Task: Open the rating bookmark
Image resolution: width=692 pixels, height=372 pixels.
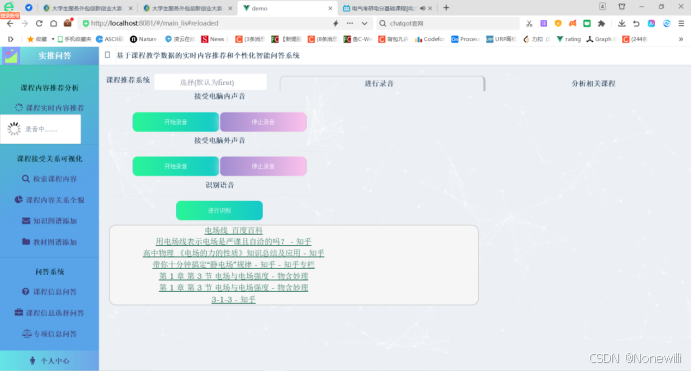Action: [x=569, y=39]
